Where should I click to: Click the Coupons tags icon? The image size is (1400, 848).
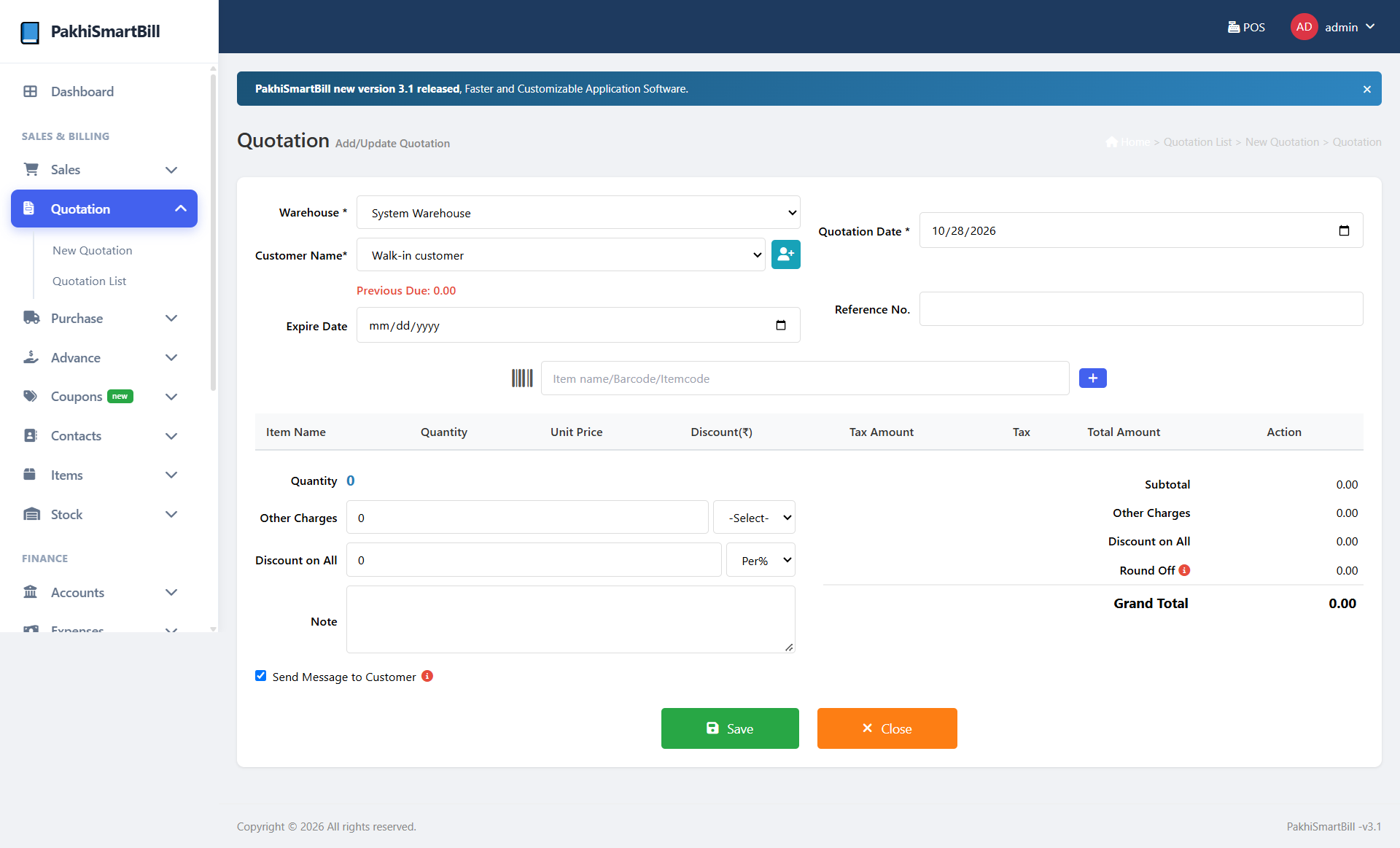pos(31,396)
